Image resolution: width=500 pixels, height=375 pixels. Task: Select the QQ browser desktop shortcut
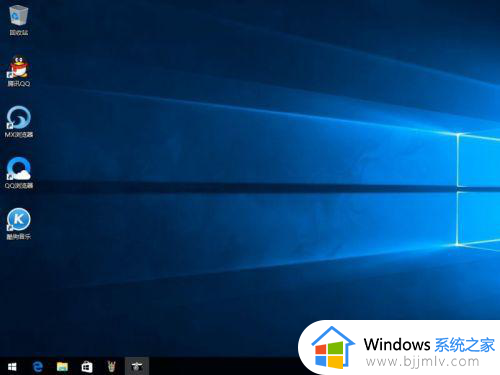coord(19,173)
